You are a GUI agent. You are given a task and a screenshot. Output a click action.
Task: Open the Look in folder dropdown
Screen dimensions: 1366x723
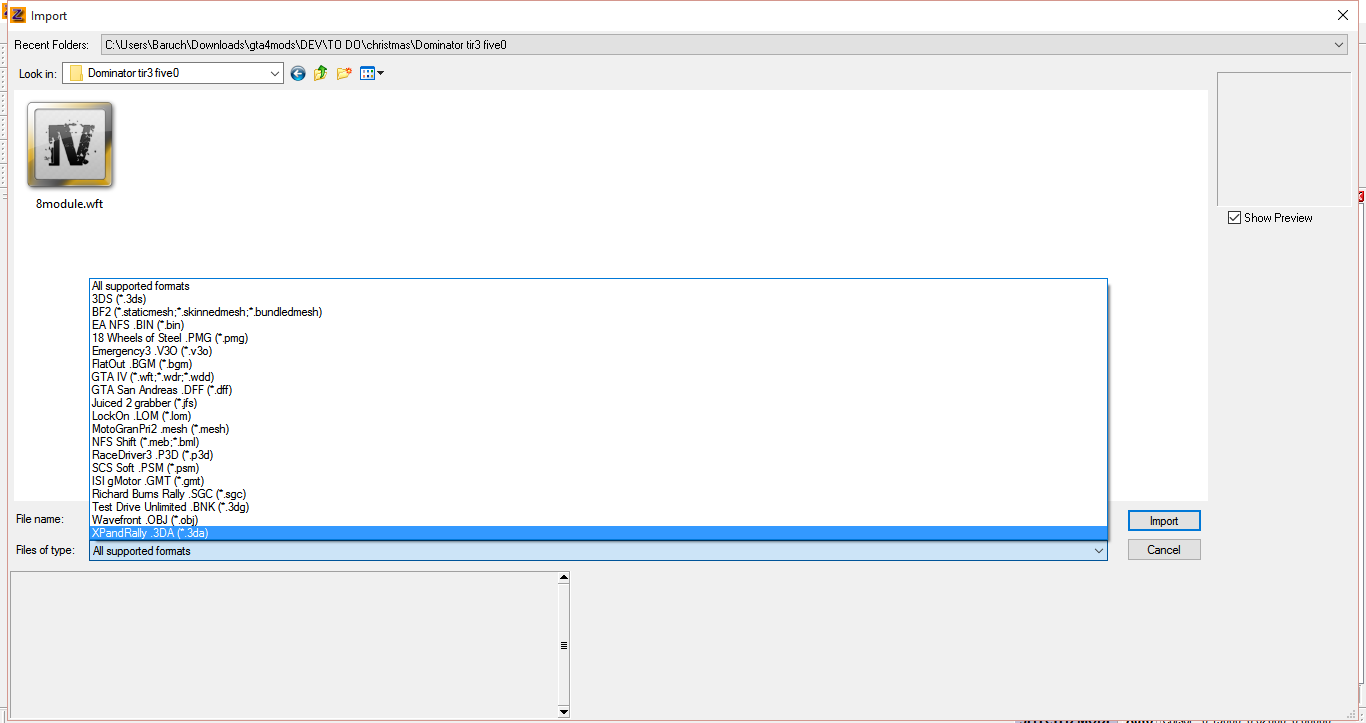tap(275, 73)
